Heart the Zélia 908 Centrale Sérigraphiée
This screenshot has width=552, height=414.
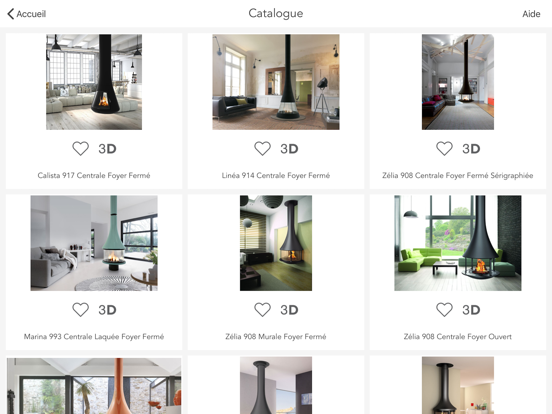pyautogui.click(x=445, y=149)
